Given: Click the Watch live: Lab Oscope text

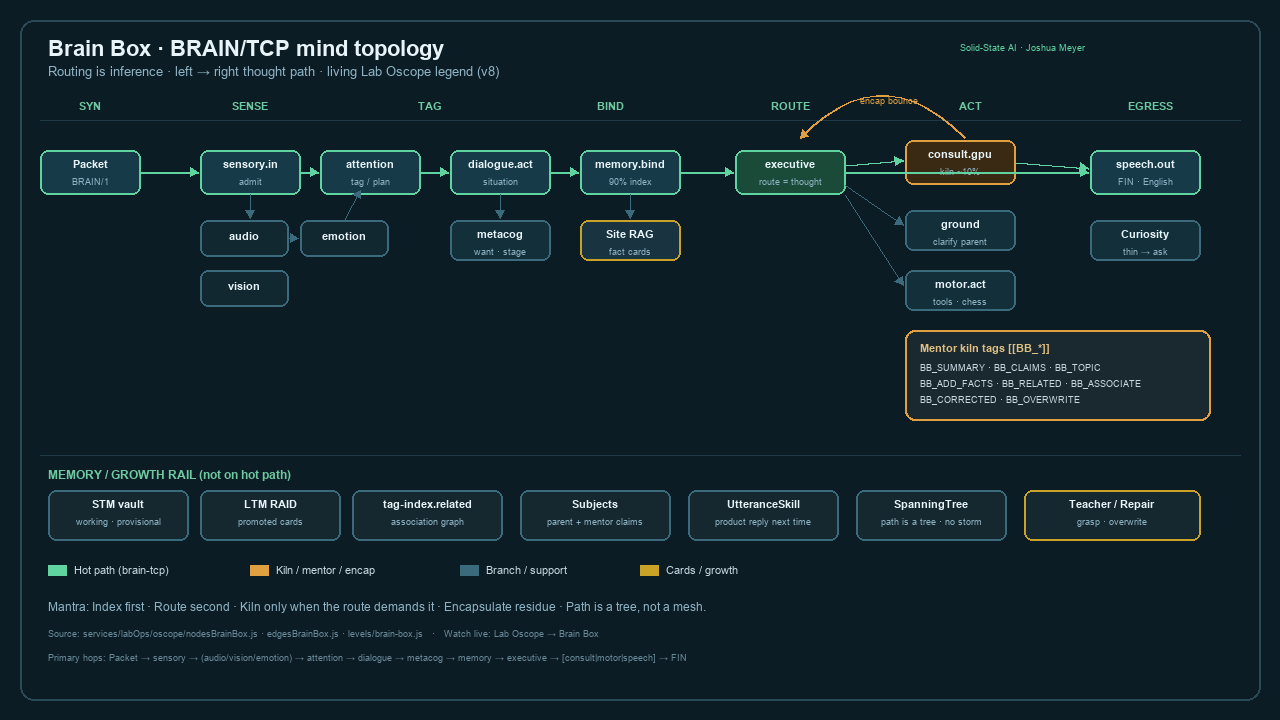Looking at the screenshot, I should [521, 634].
